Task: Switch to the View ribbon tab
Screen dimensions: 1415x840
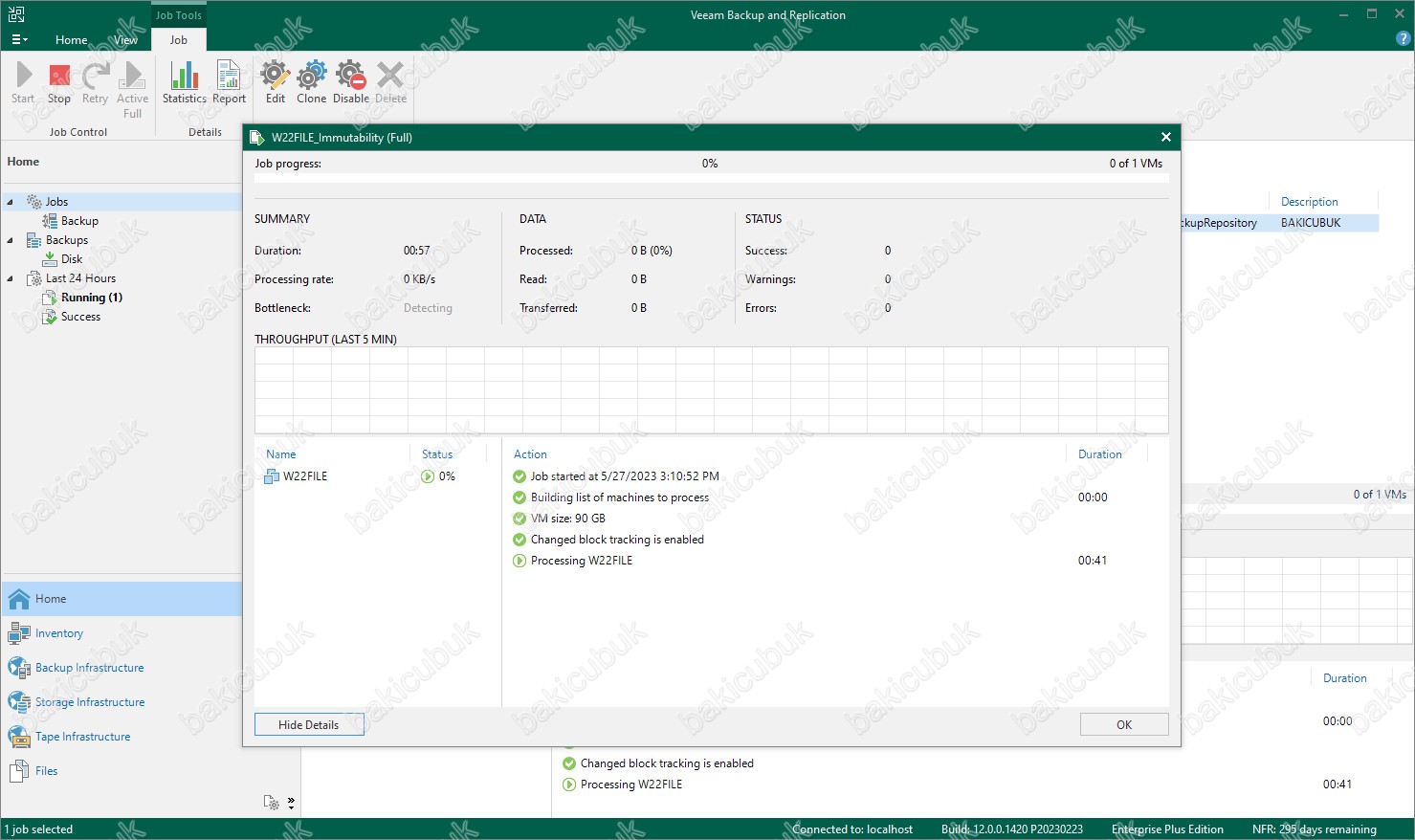Action: pos(125,40)
